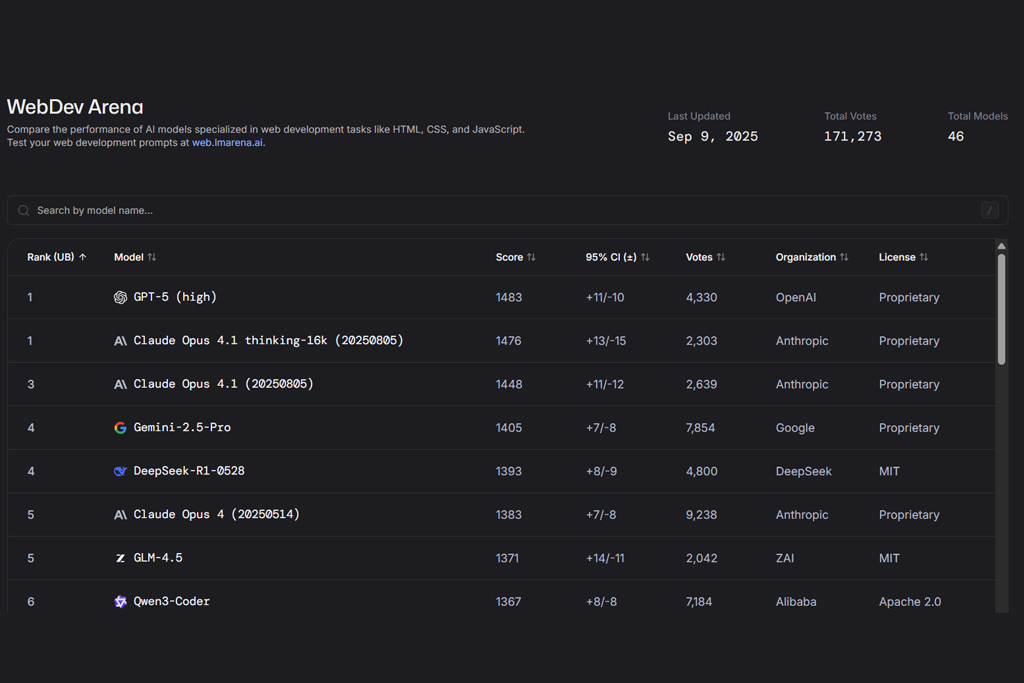This screenshot has width=1024, height=683.
Task: Click the sort arrows icon next to Model
Action: (x=152, y=257)
